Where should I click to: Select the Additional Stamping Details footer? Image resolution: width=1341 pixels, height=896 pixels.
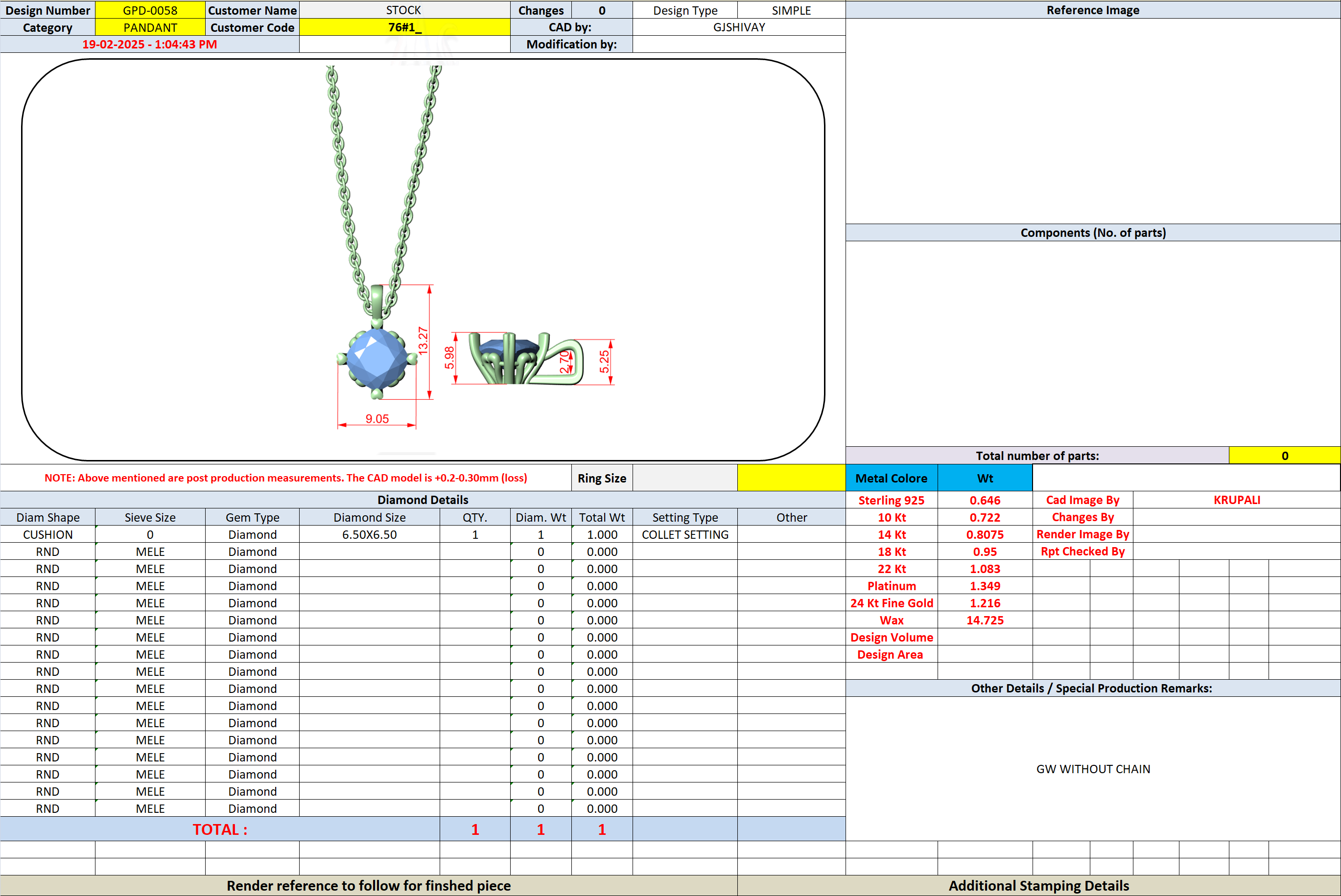(x=1038, y=885)
